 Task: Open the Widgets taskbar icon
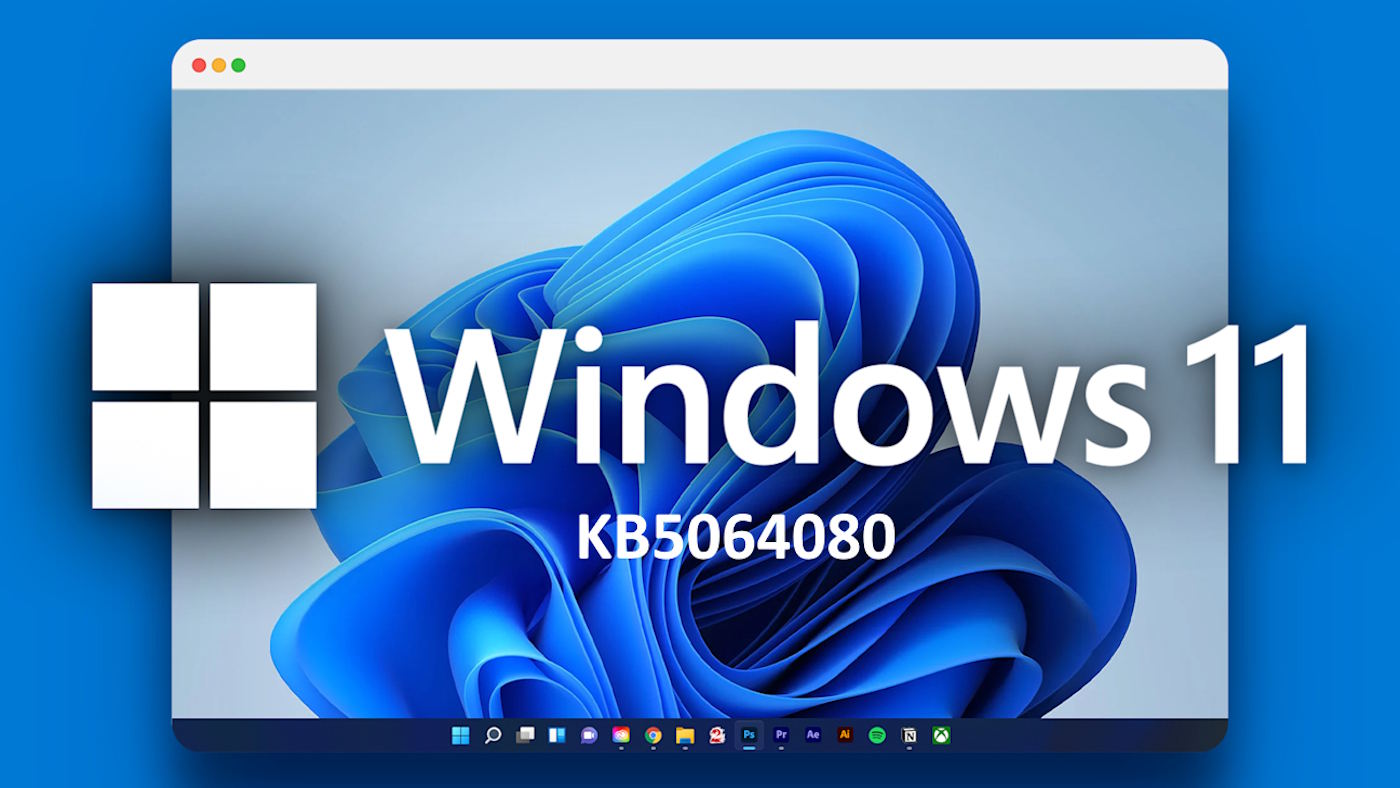coord(557,736)
